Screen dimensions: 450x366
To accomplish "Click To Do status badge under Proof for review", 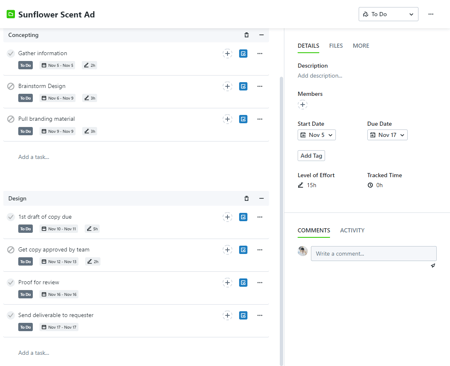I will (25, 294).
